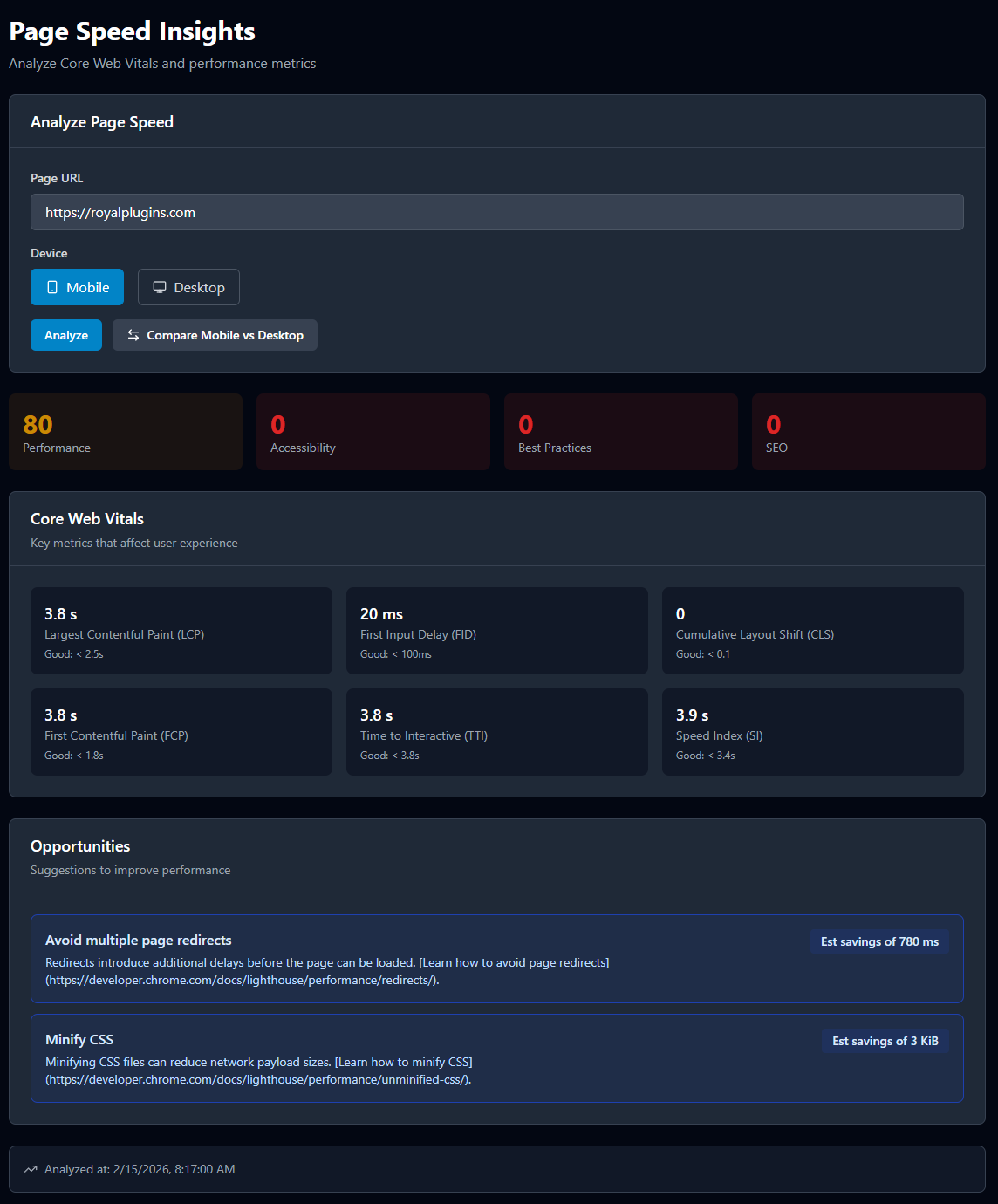Click the monitor icon on the Desktop button
This screenshot has width=998, height=1204.
[160, 286]
